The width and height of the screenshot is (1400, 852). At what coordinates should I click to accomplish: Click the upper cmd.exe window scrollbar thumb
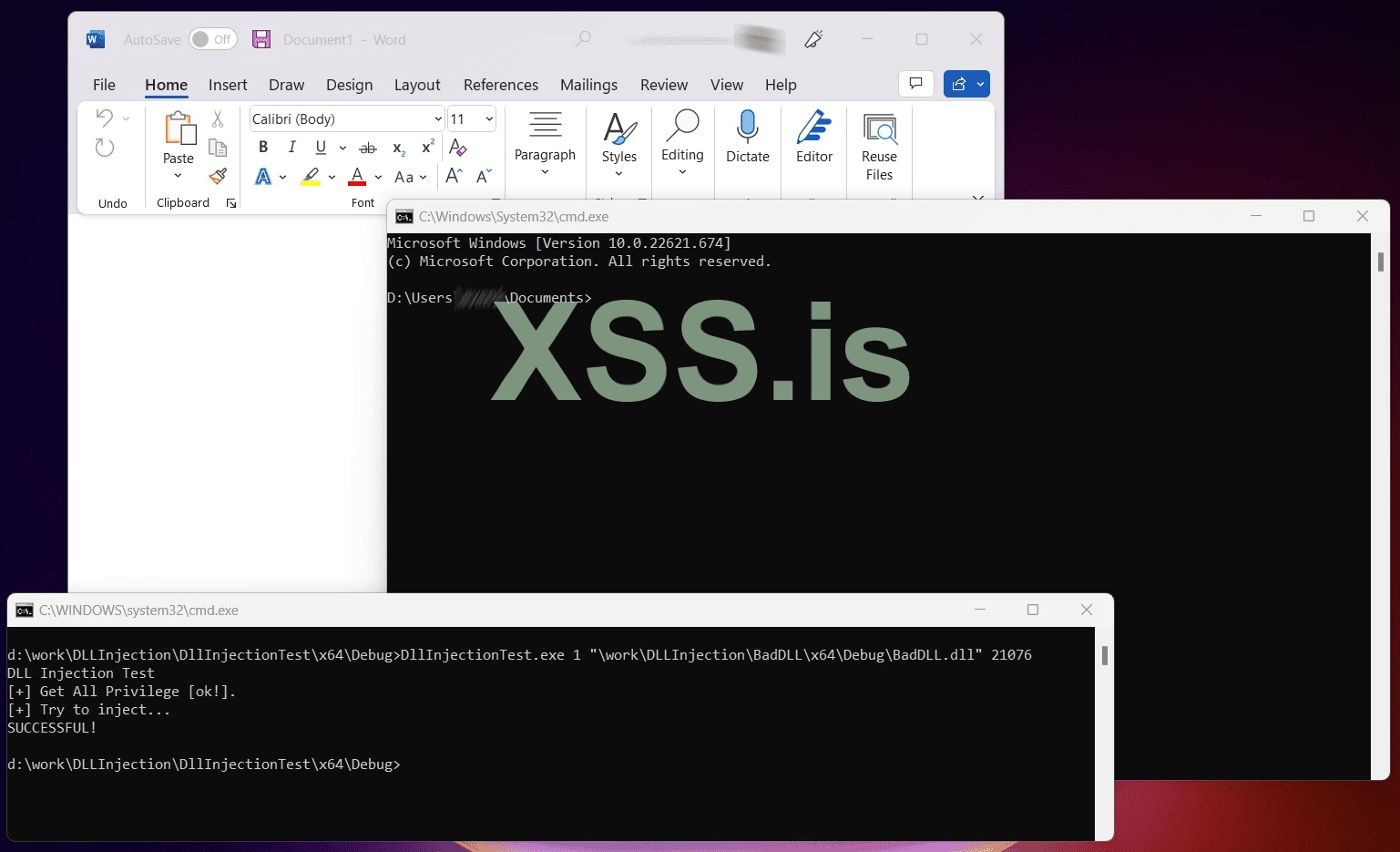(x=1381, y=262)
